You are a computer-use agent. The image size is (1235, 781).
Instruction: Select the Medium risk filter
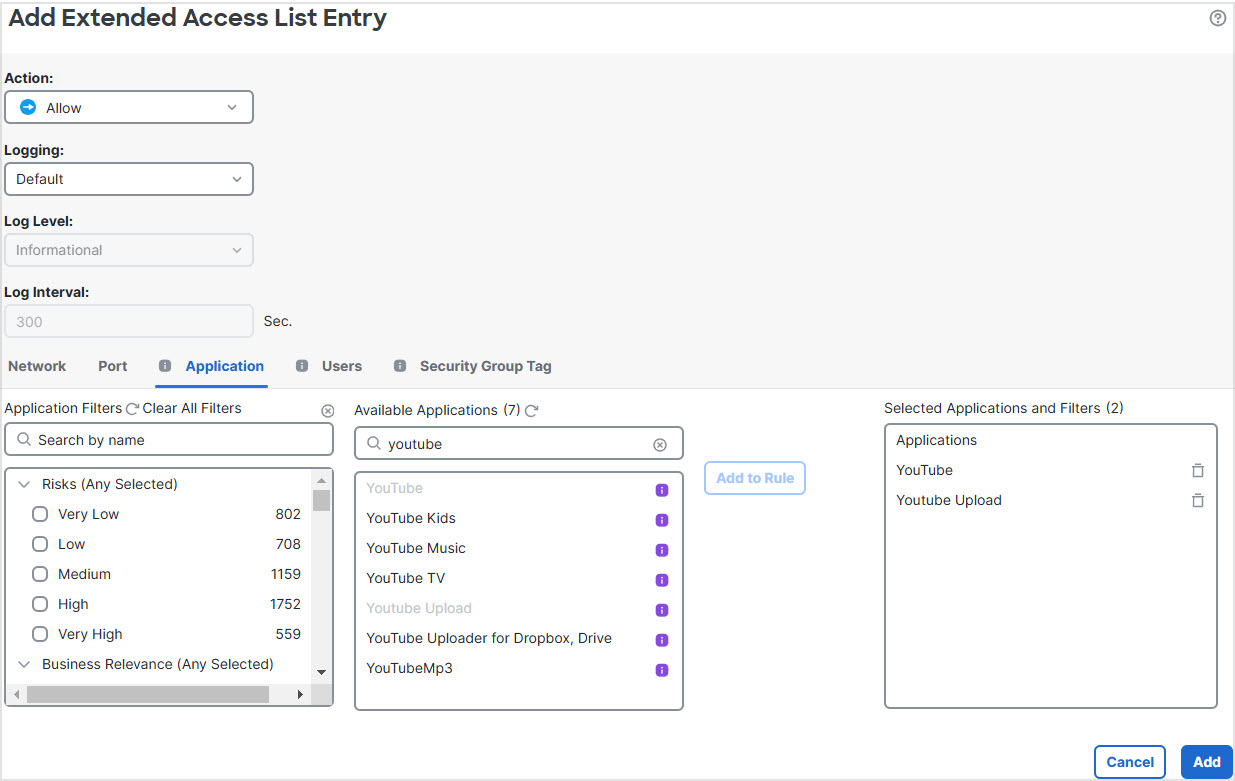[39, 574]
